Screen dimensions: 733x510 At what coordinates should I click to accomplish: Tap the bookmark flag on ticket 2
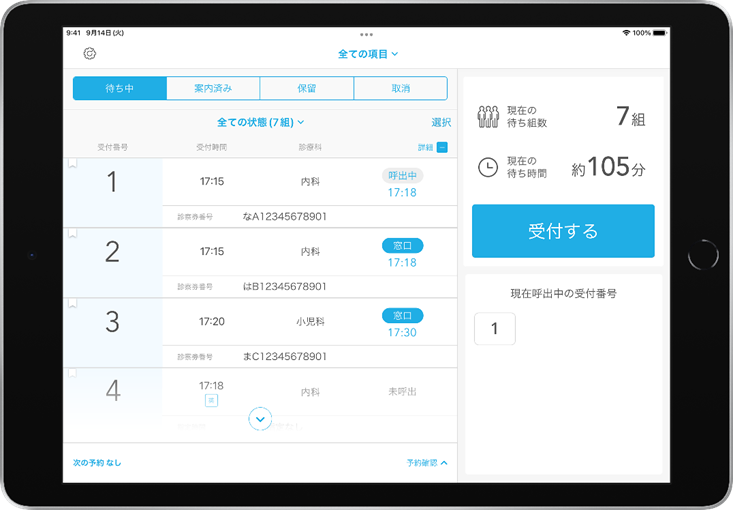(x=72, y=233)
